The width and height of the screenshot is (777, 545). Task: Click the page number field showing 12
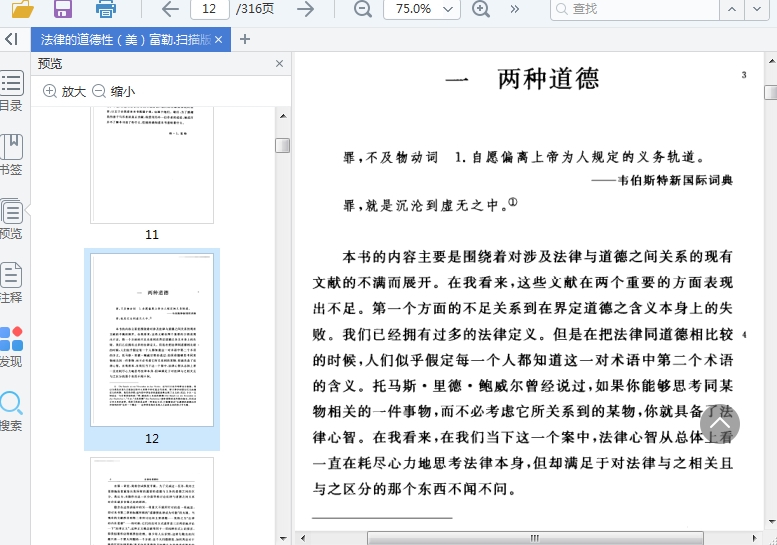[210, 9]
